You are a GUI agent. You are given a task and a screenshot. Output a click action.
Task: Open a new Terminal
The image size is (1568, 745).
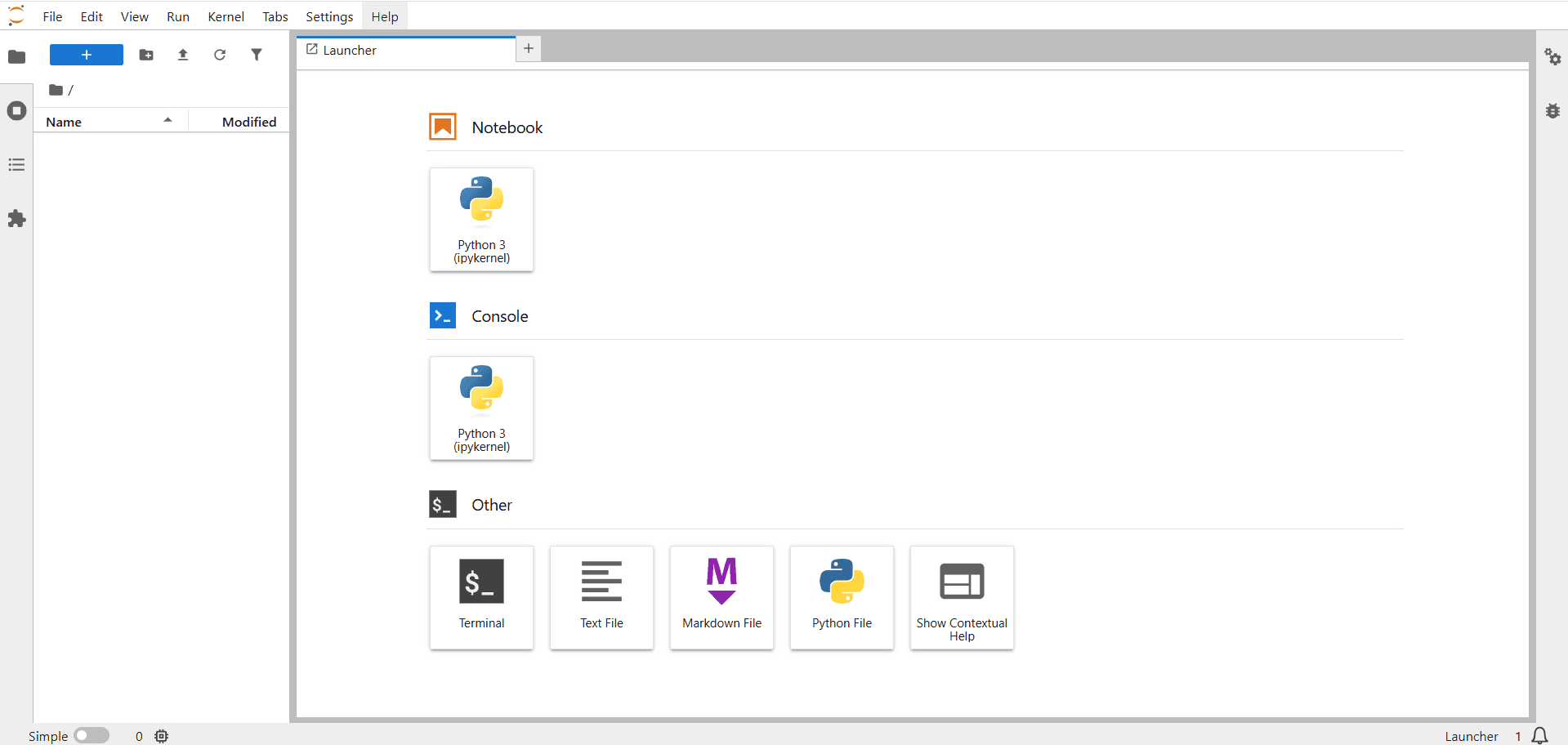tap(481, 597)
